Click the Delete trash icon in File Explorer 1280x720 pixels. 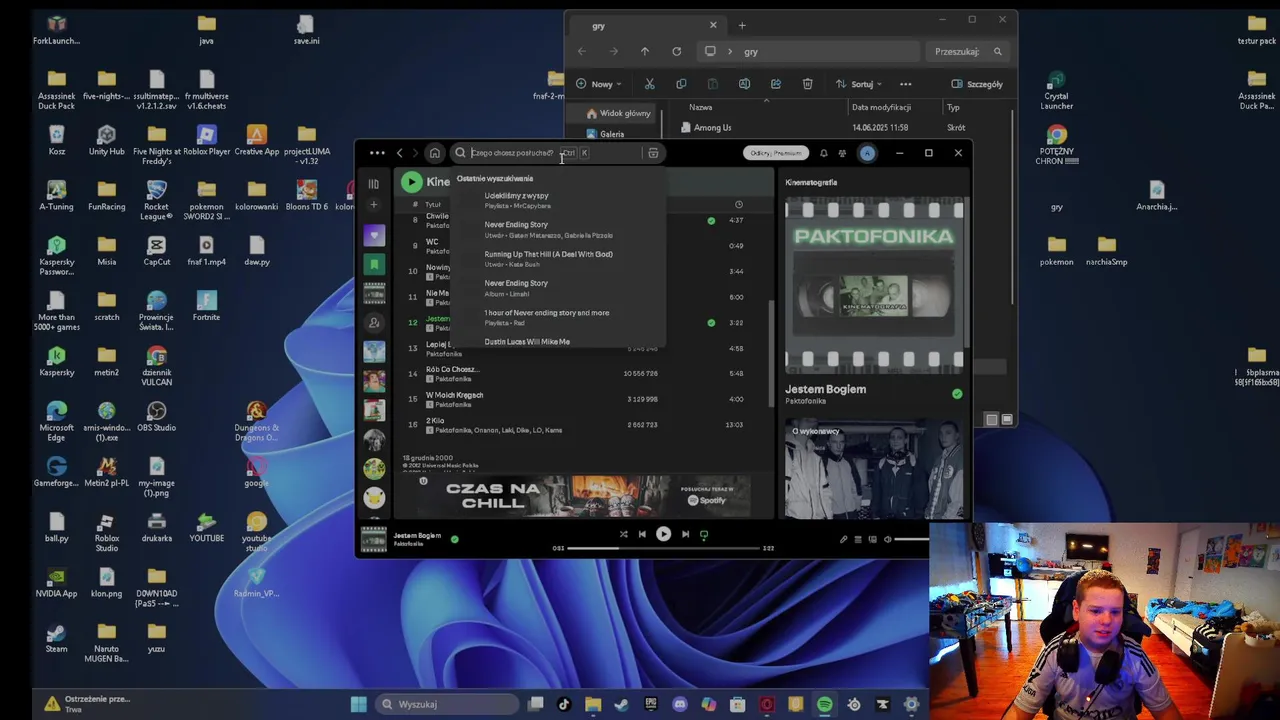pos(807,84)
